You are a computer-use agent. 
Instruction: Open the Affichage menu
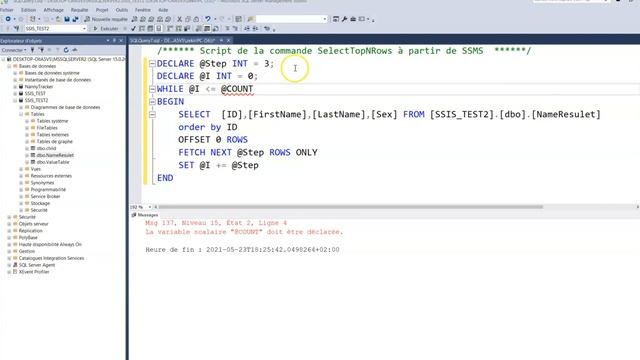53,10
